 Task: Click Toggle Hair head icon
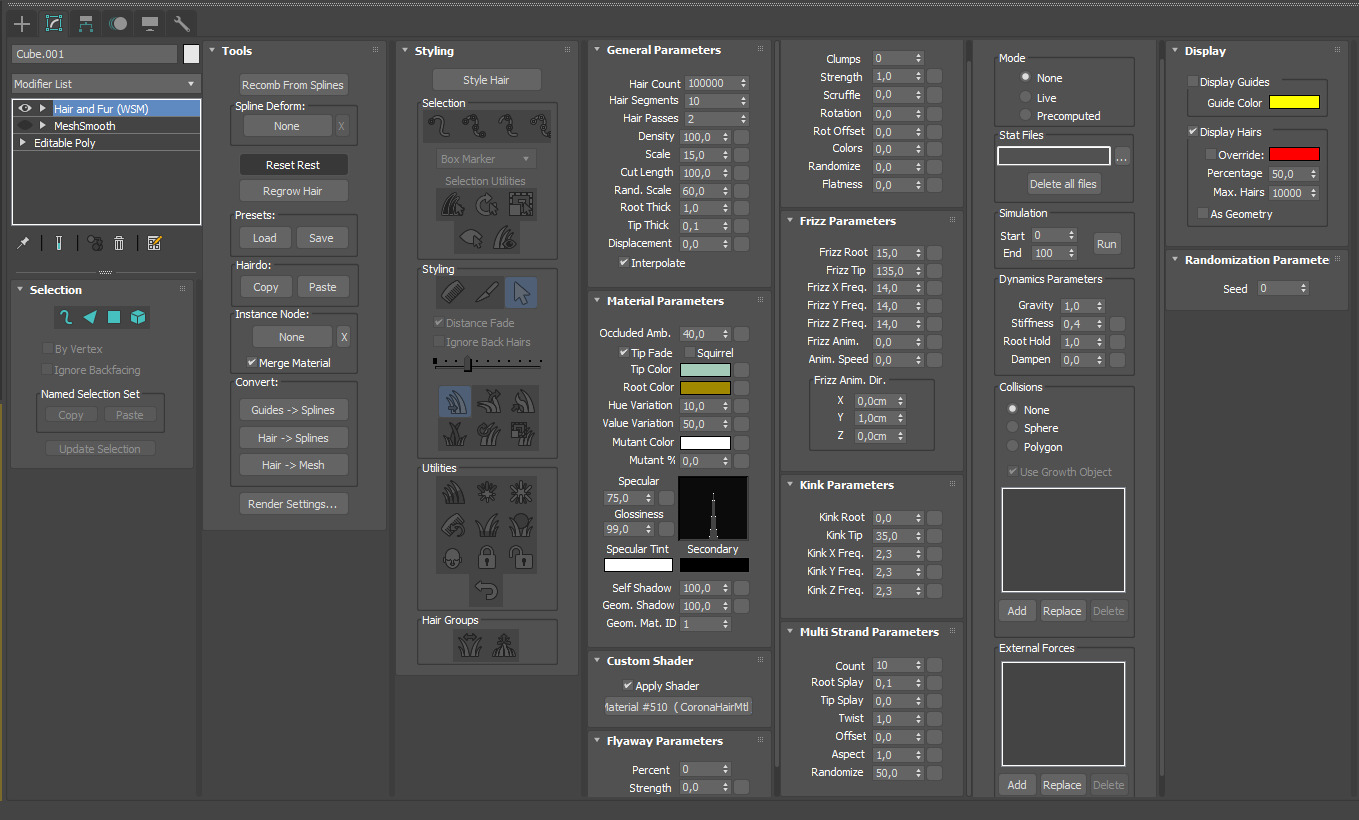coord(454,556)
